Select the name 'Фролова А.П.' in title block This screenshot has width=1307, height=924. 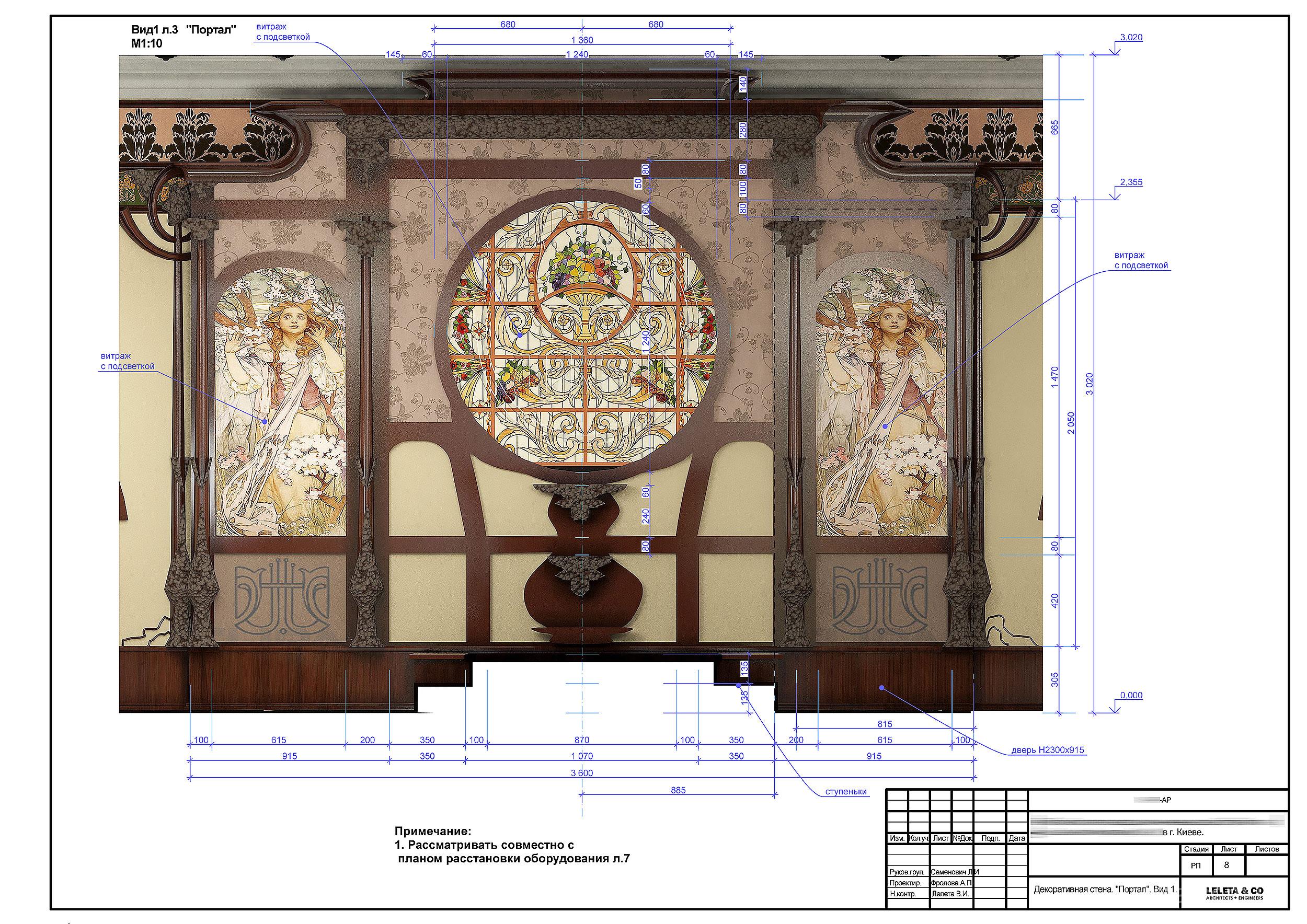(x=951, y=883)
